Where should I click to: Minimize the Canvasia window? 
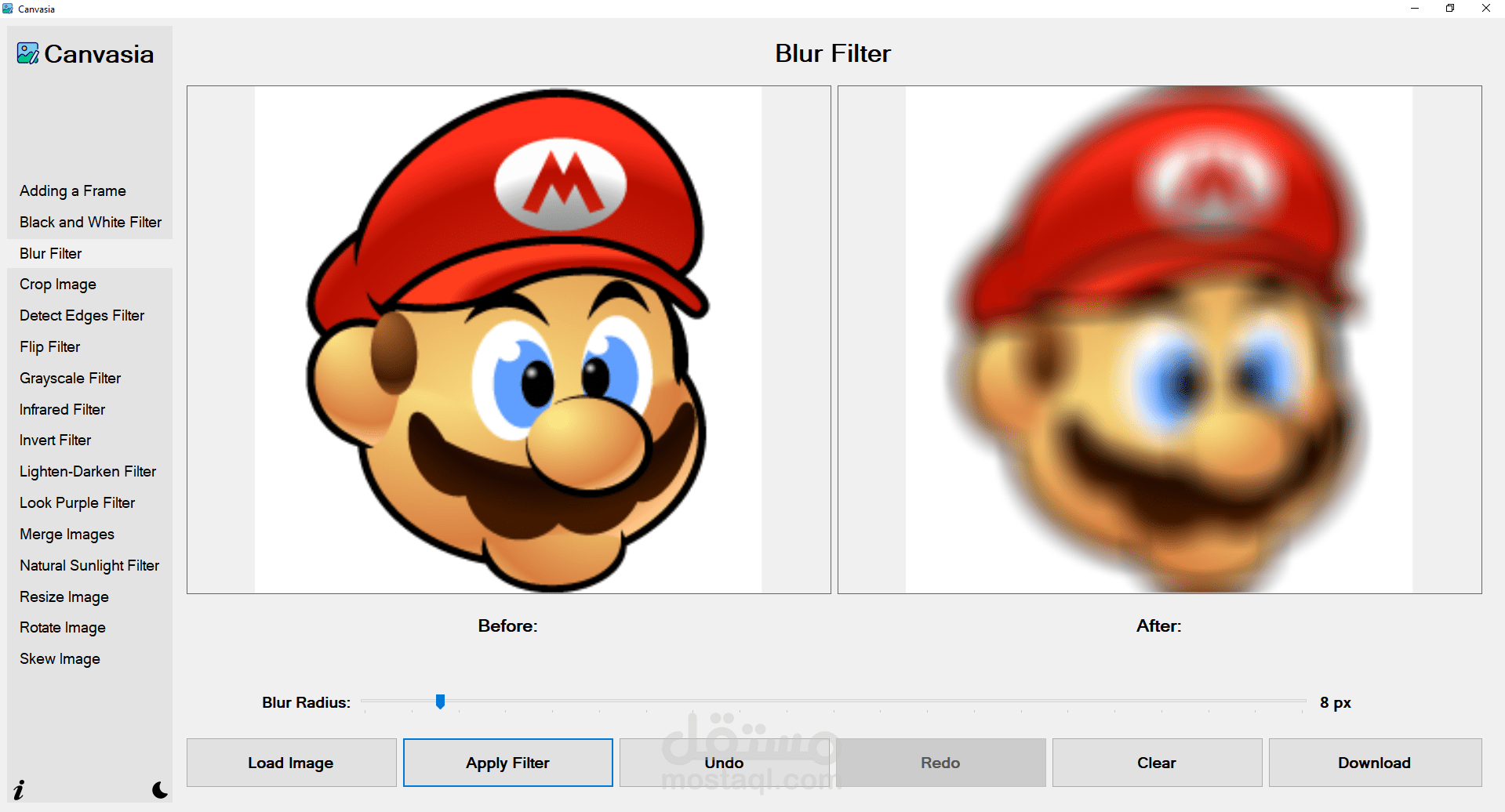point(1415,9)
